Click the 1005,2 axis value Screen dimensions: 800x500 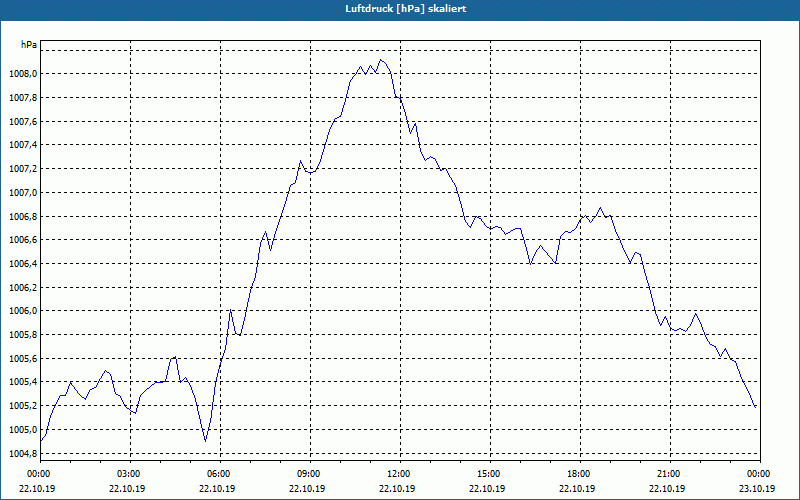point(23,406)
